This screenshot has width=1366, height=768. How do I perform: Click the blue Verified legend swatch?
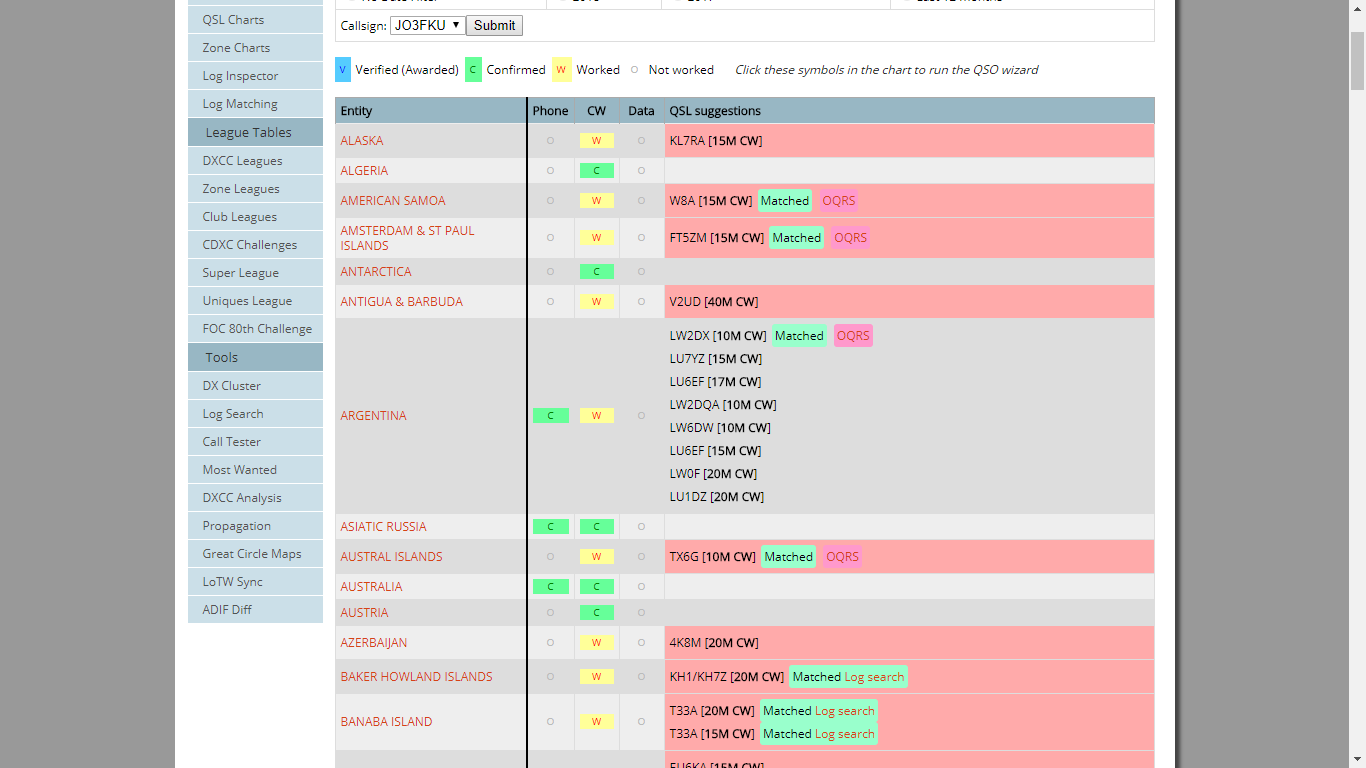[343, 70]
